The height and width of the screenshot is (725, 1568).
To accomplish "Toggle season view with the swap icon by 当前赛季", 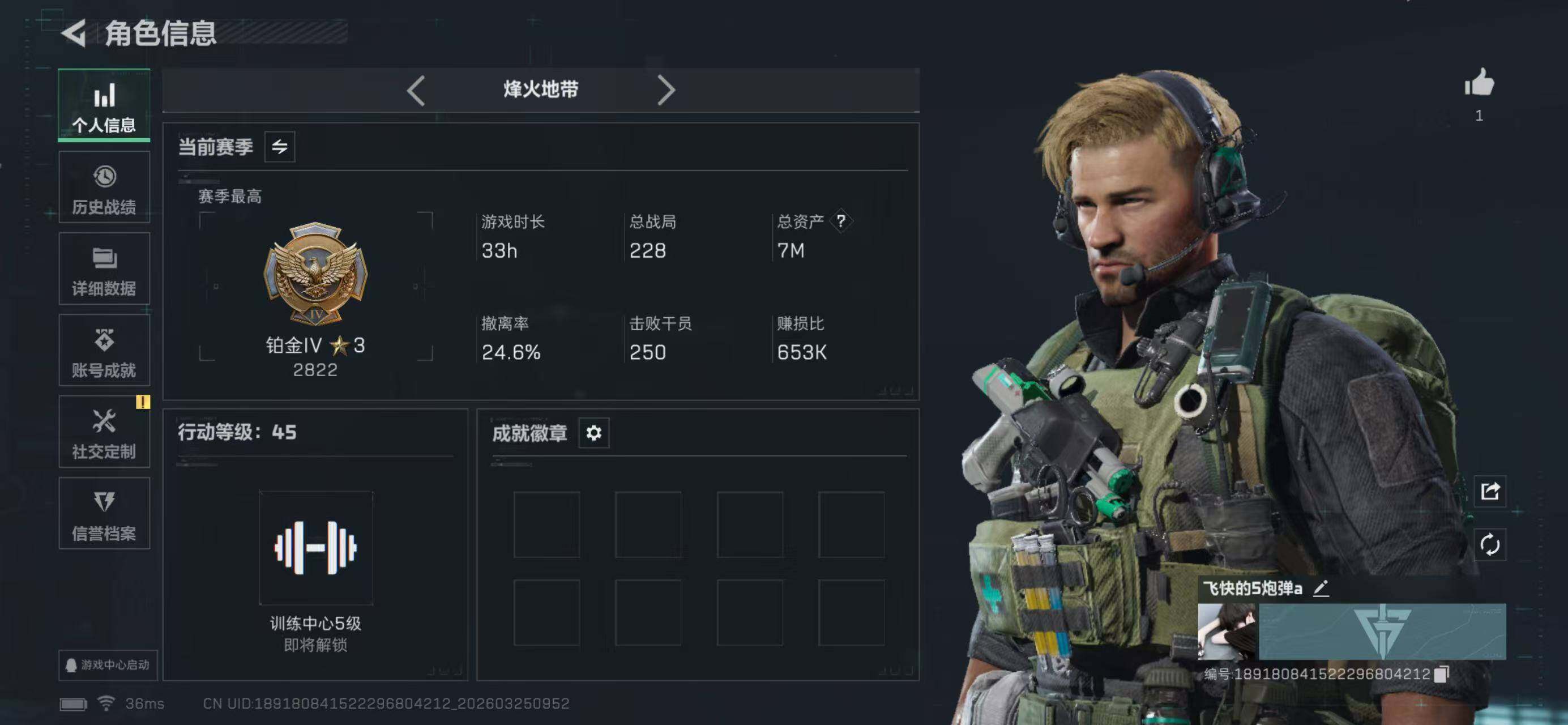I will (279, 147).
